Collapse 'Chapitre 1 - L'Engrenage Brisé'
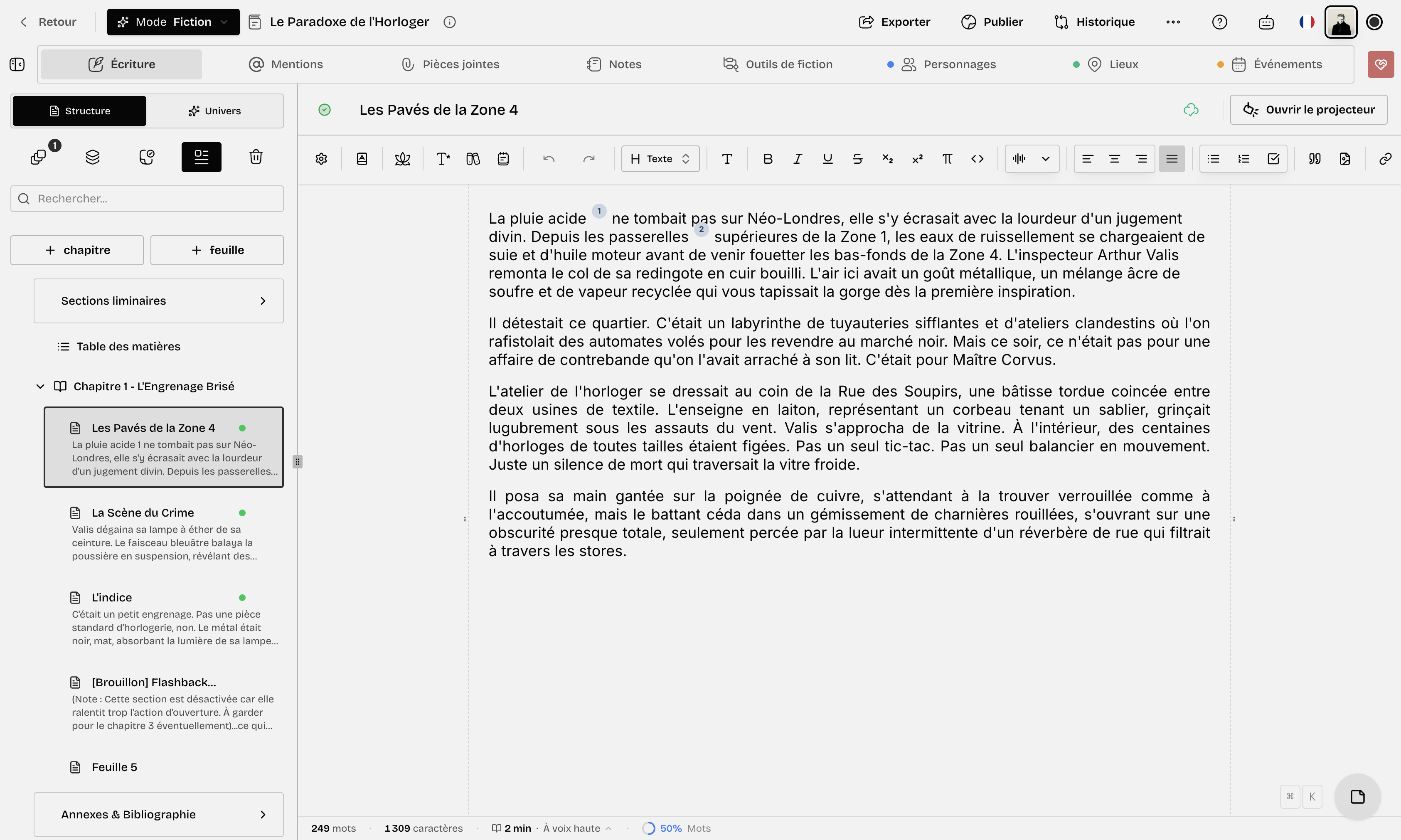The width and height of the screenshot is (1401, 840). tap(39, 386)
